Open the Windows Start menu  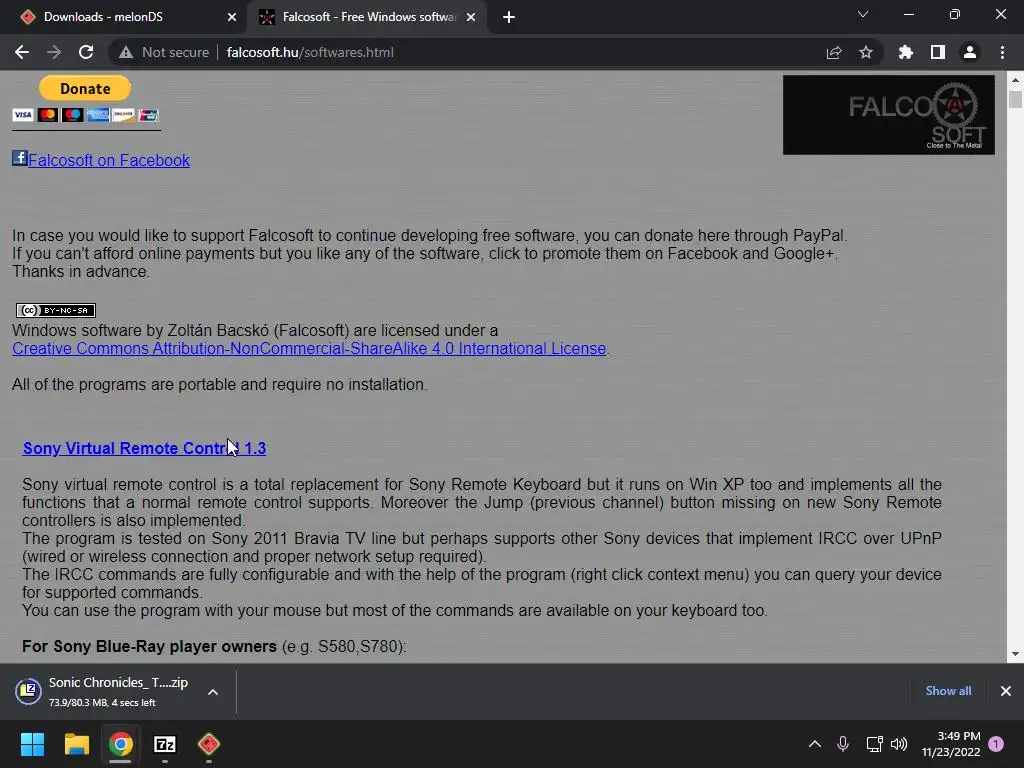[32, 744]
